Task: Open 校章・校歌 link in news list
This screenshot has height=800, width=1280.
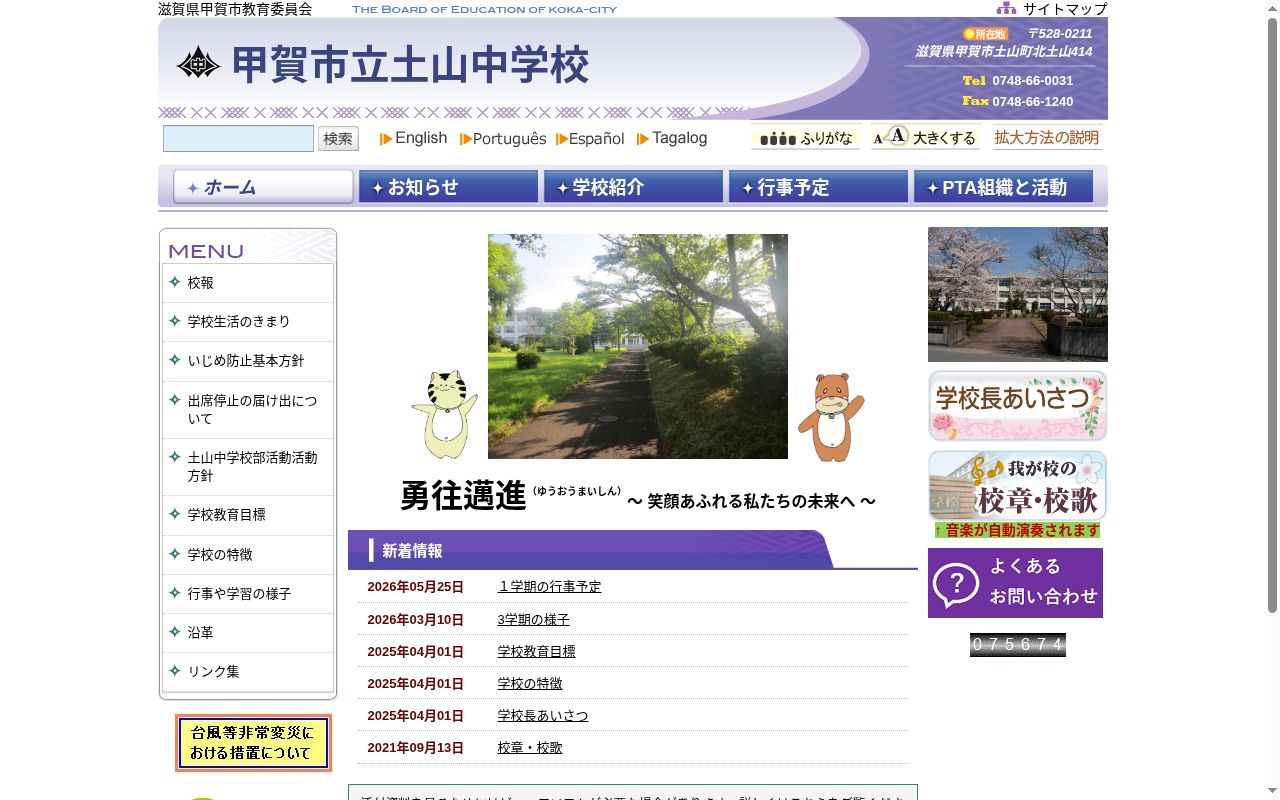Action: [x=530, y=747]
